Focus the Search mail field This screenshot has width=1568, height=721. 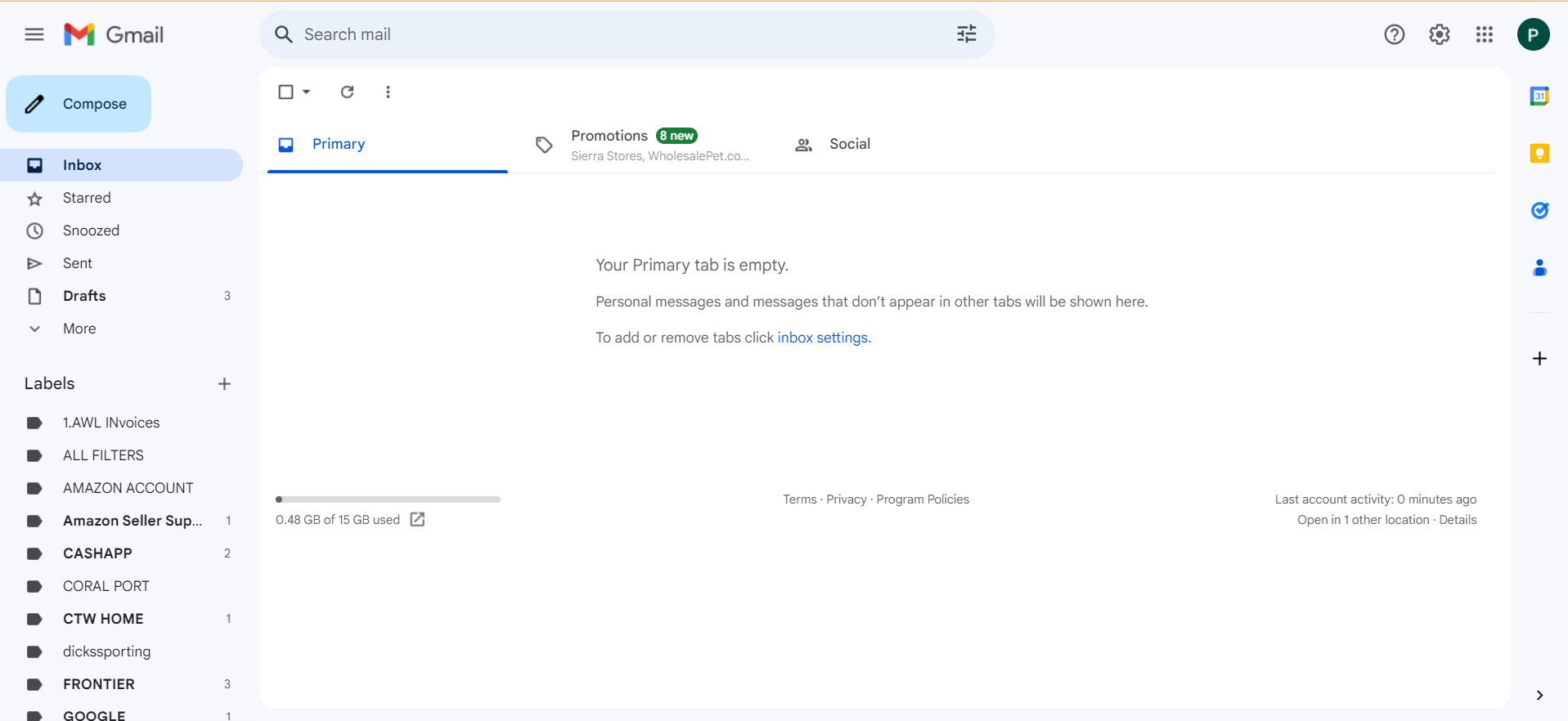626,34
